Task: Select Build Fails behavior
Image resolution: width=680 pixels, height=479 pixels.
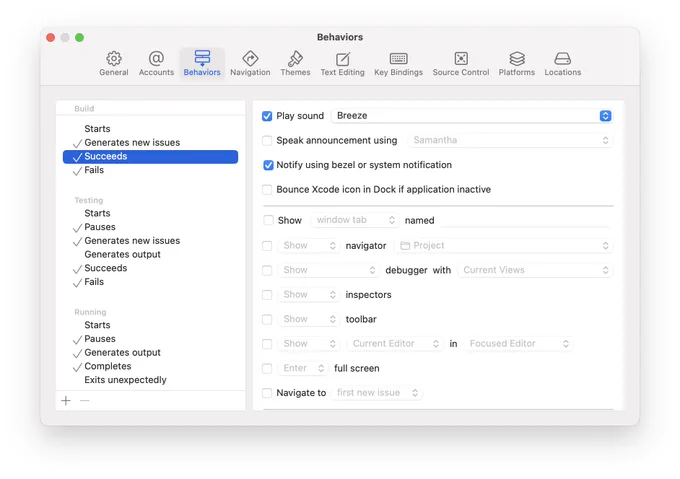Action: tap(150, 170)
